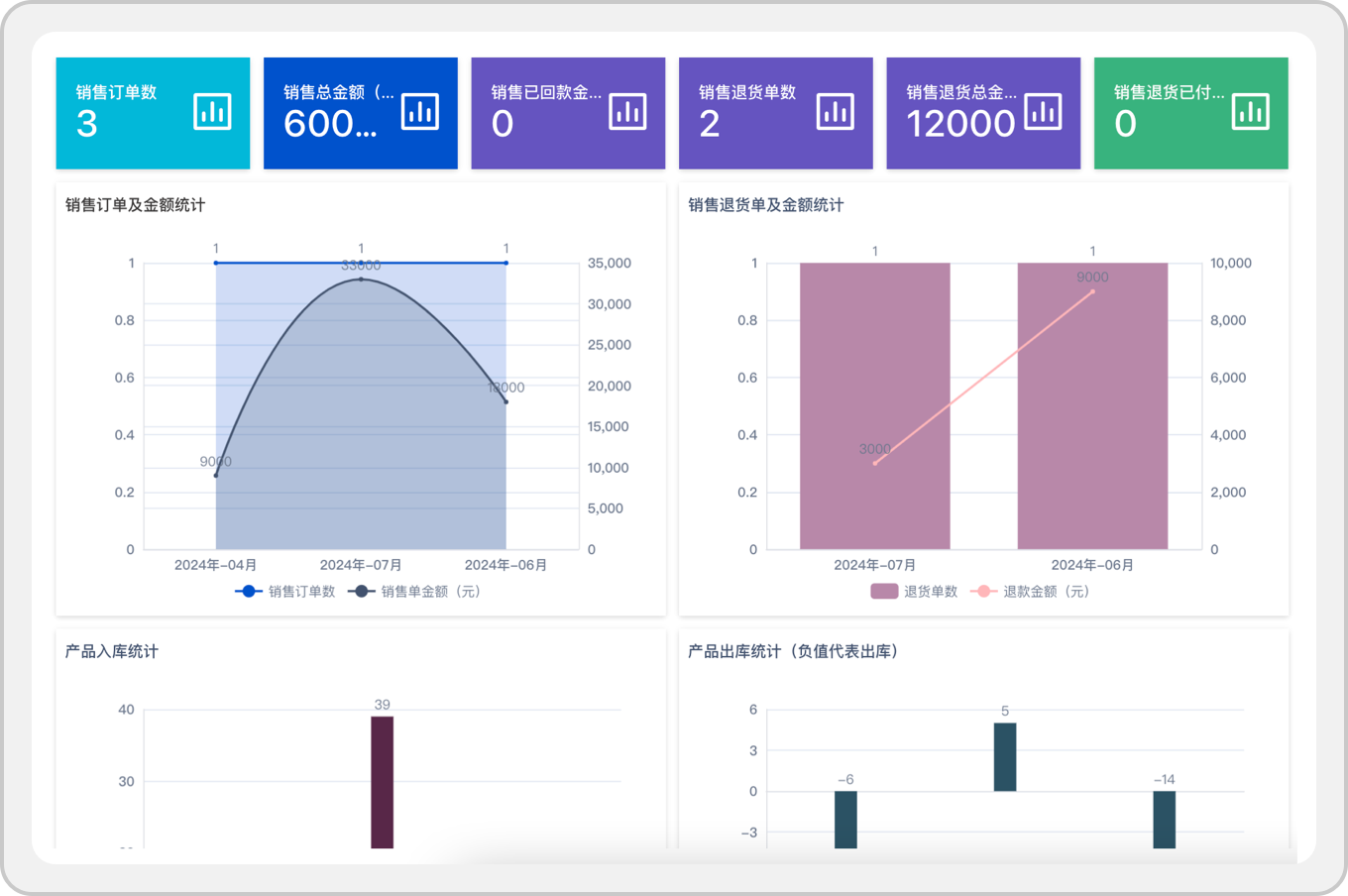Hide the 退款金额（元） legend series

[1030, 592]
